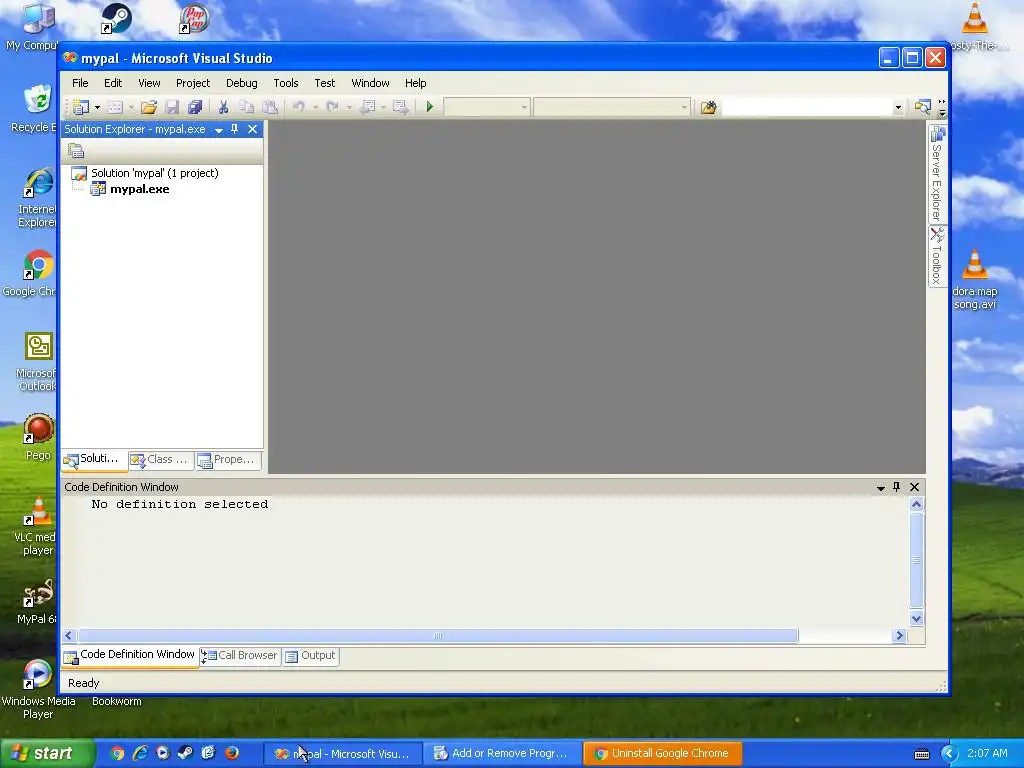1024x768 pixels.
Task: Close the Solution Explorer panel
Action: click(252, 129)
